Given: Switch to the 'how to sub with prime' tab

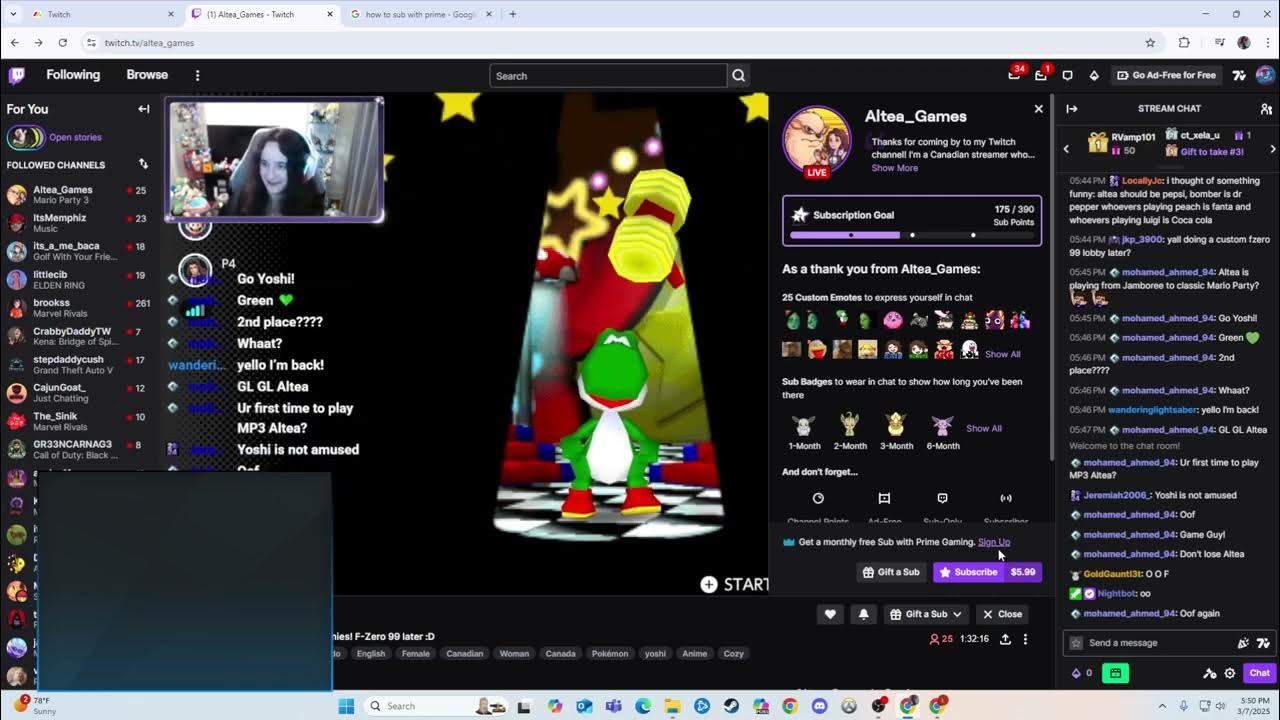Looking at the screenshot, I should (x=420, y=14).
